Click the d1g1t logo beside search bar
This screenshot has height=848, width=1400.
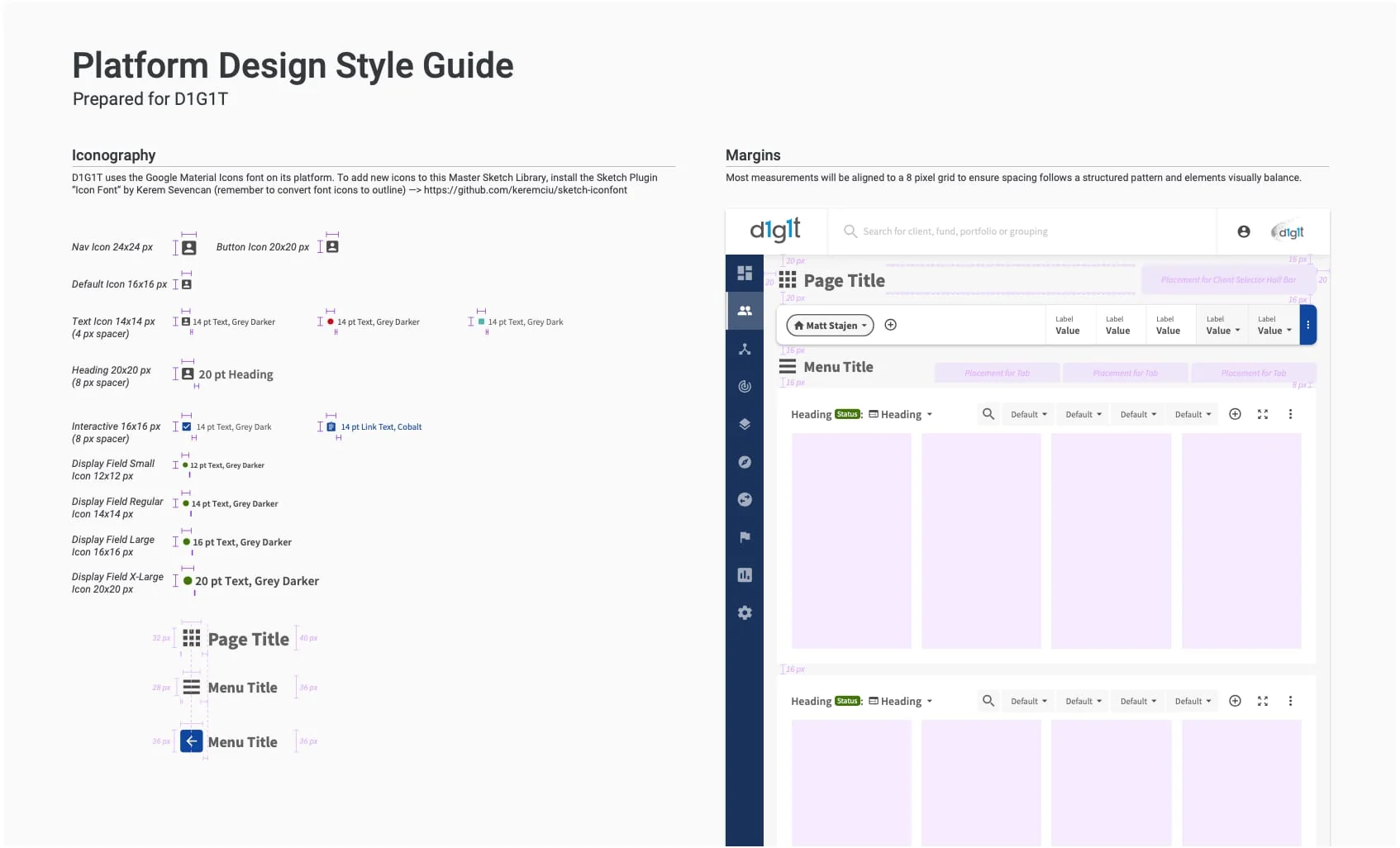point(774,230)
